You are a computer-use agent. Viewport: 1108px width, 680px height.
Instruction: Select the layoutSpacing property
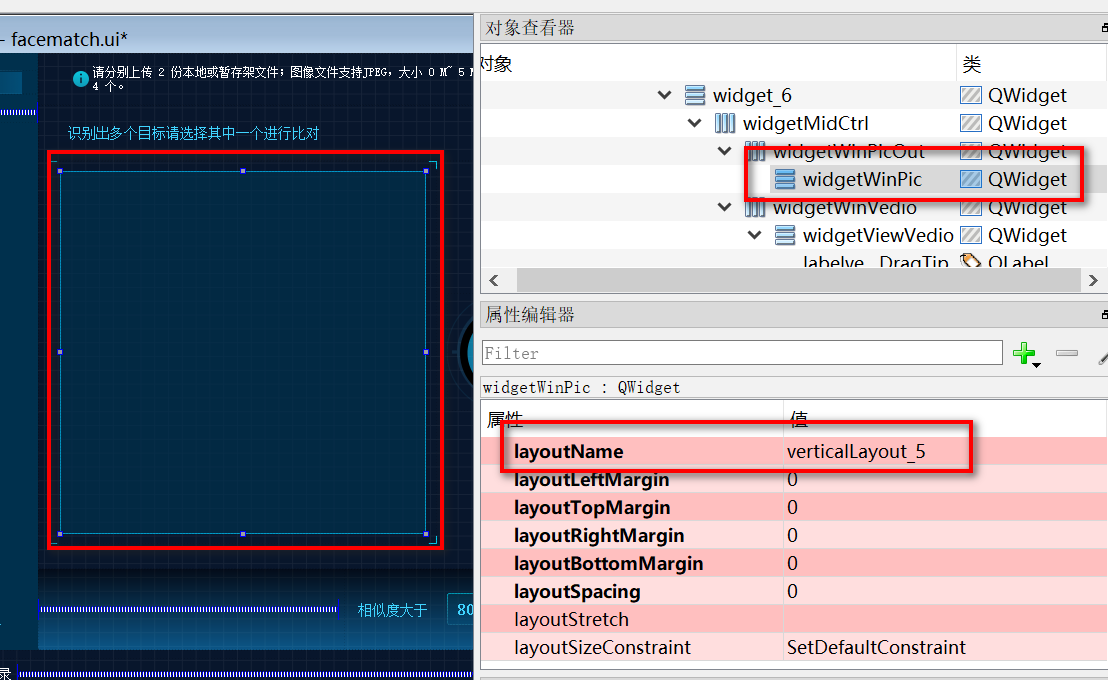[x=794, y=591]
